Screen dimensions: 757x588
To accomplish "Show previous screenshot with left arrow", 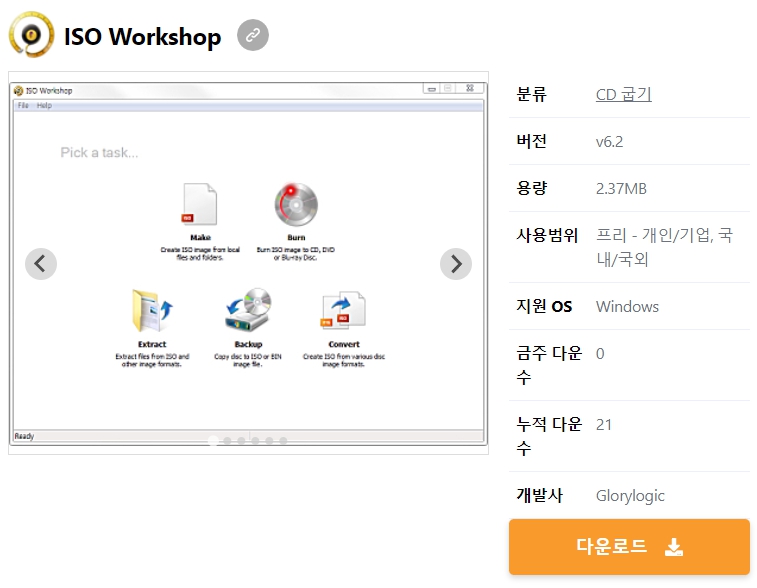I will tap(41, 264).
